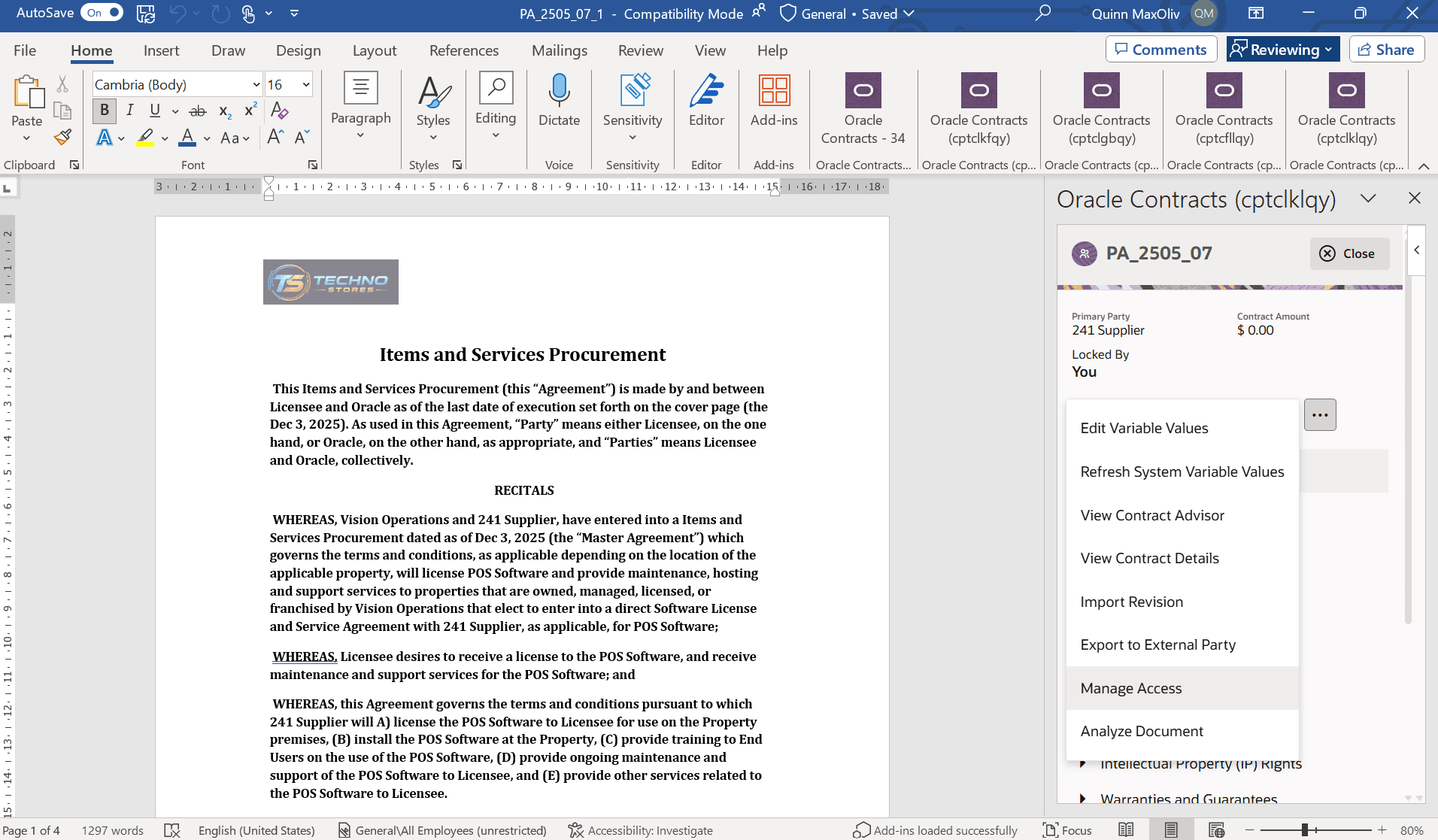Toggle bold formatting

pyautogui.click(x=105, y=111)
